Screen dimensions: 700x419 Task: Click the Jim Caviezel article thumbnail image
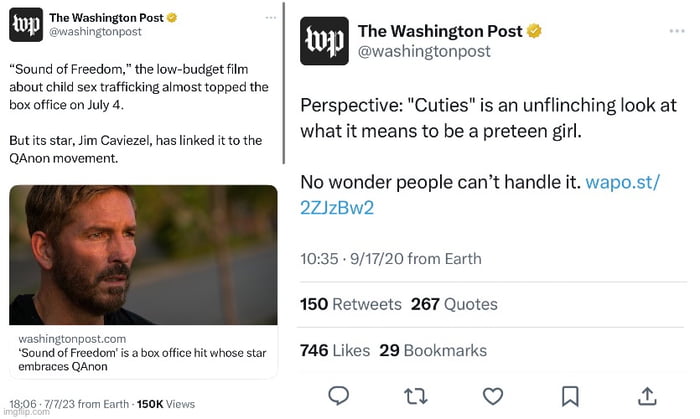pyautogui.click(x=144, y=254)
